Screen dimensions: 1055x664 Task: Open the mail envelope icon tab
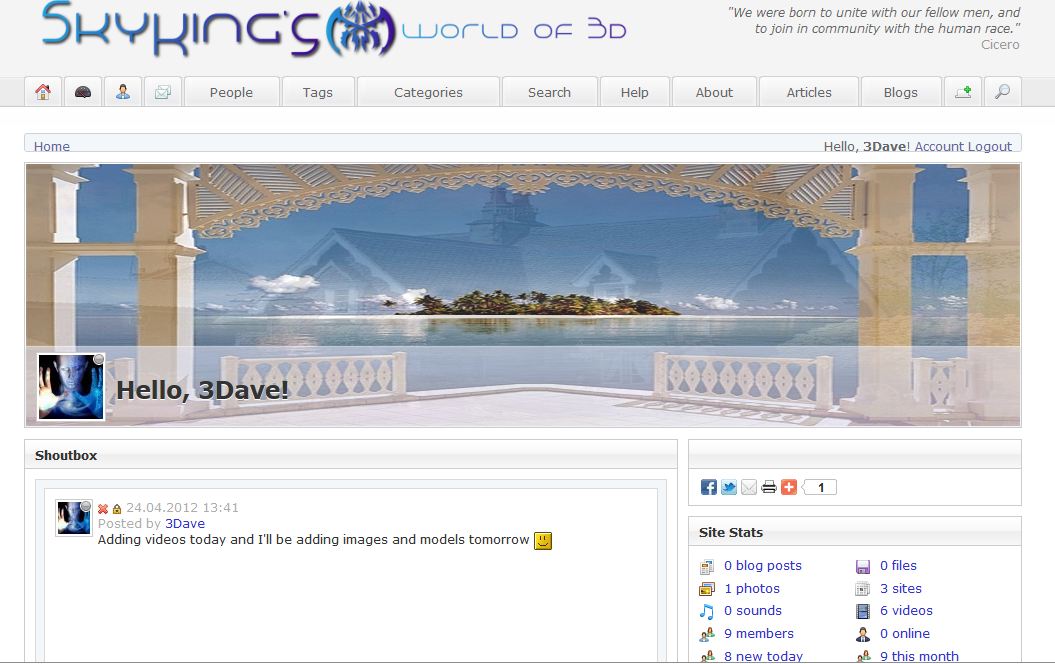pos(163,92)
